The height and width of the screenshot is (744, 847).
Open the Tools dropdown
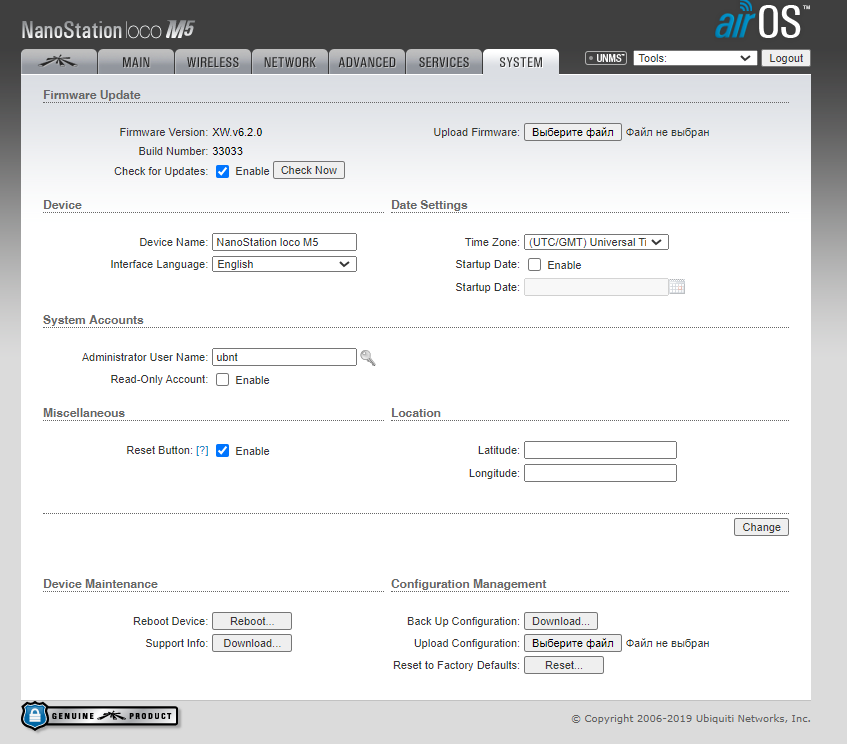pos(694,58)
